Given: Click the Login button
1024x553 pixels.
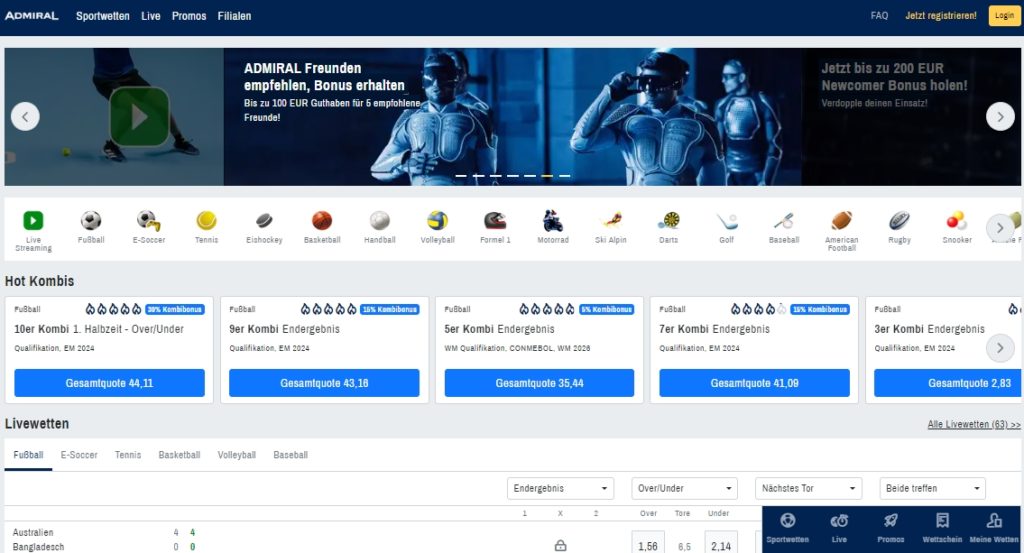Looking at the screenshot, I should pos(1004,16).
